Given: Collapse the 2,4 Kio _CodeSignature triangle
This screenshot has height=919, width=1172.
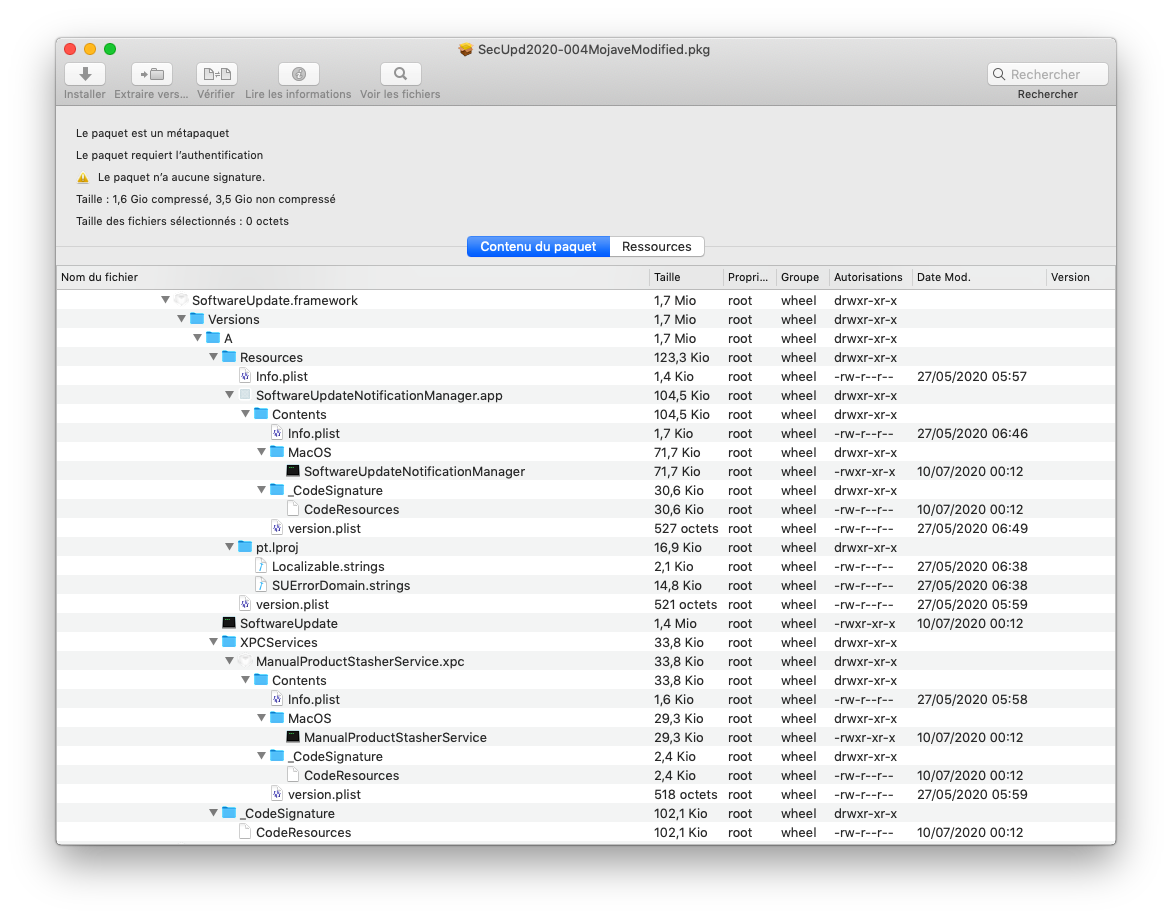Looking at the screenshot, I should click(262, 756).
